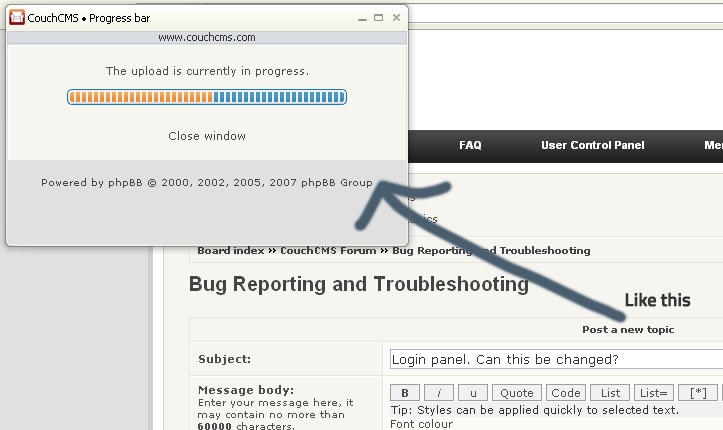Apply italic with the i button
The width and height of the screenshot is (723, 430).
[x=439, y=393]
